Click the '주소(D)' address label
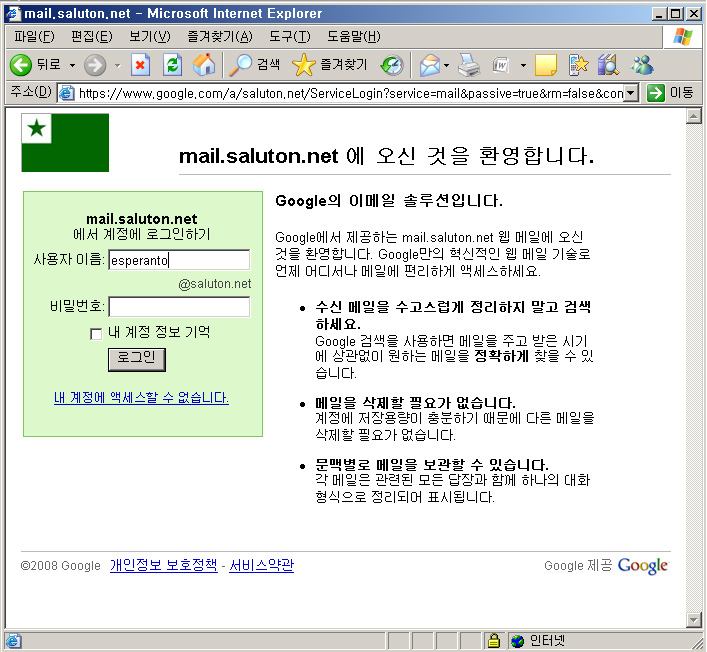707x652 pixels. pyautogui.click(x=31, y=92)
